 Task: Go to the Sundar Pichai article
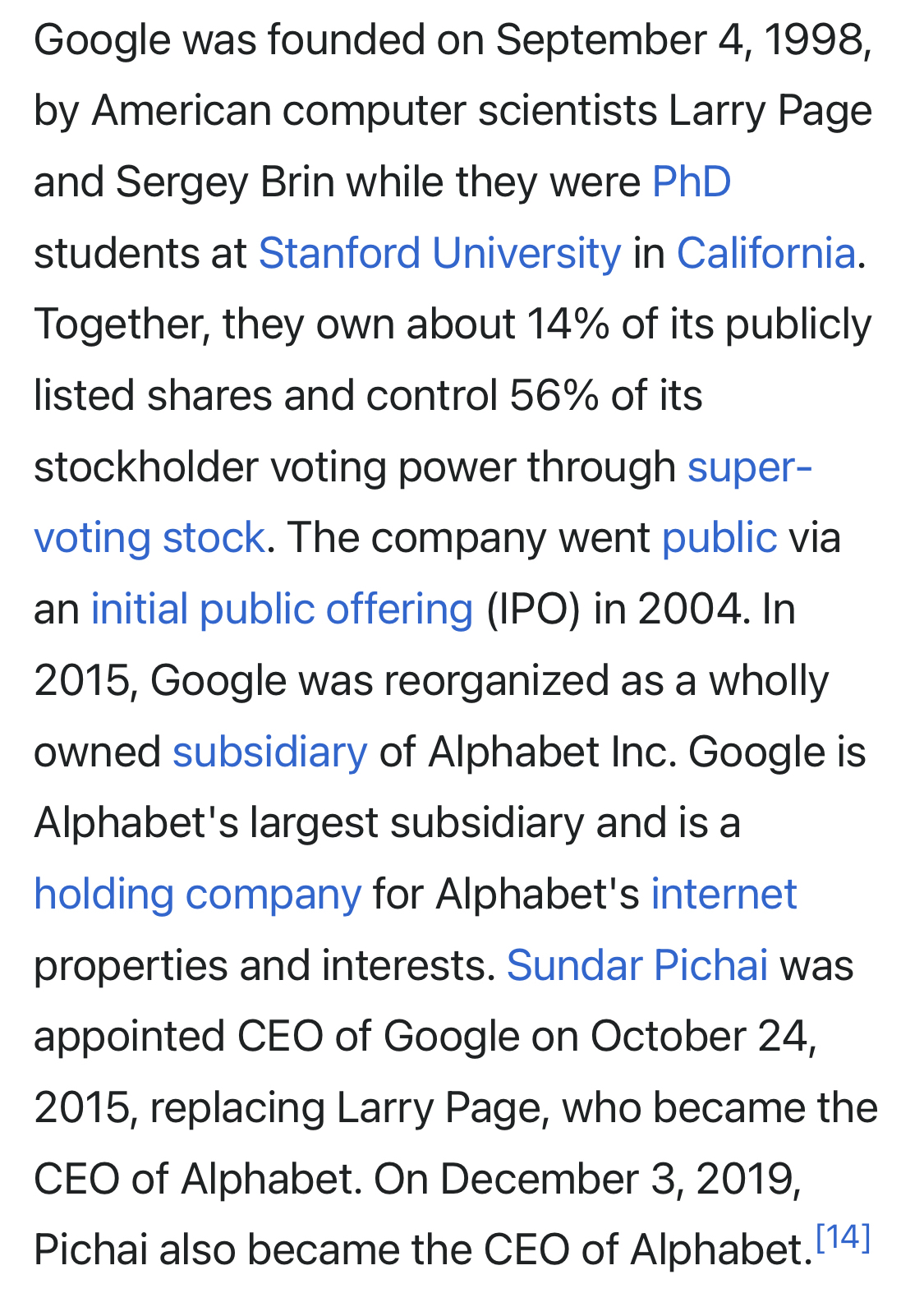(637, 966)
